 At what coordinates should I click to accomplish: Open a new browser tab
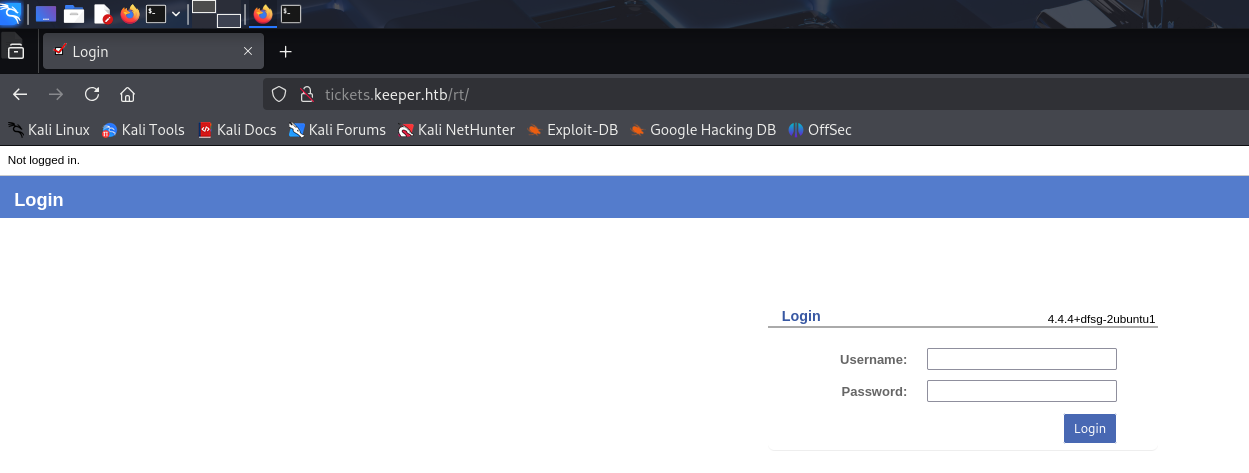(x=285, y=51)
